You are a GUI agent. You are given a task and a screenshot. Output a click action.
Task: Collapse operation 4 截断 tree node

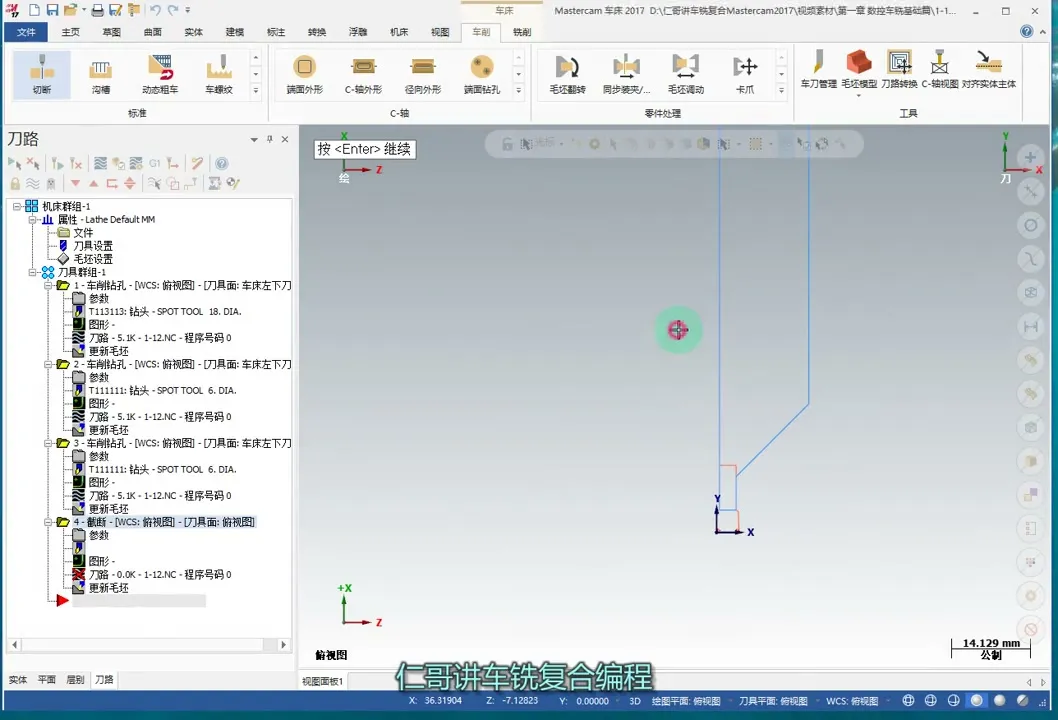pyautogui.click(x=48, y=521)
